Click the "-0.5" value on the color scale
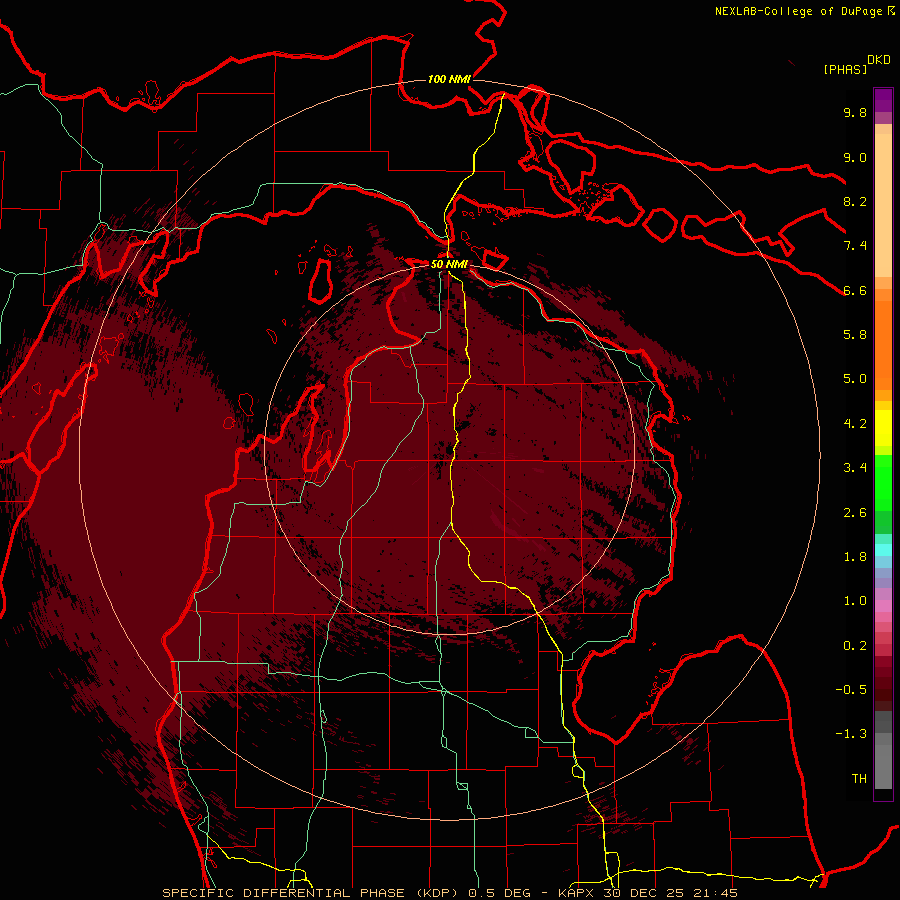 851,689
